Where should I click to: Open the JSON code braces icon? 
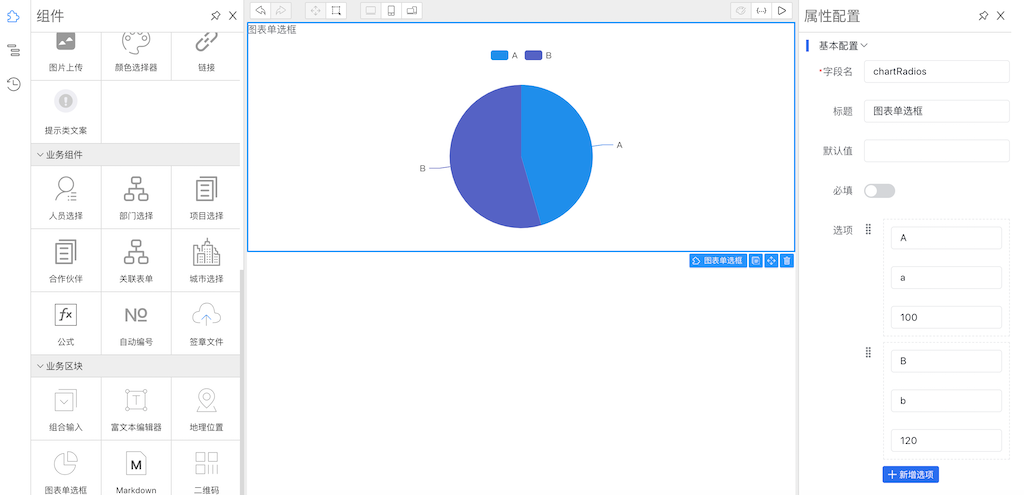click(x=761, y=11)
